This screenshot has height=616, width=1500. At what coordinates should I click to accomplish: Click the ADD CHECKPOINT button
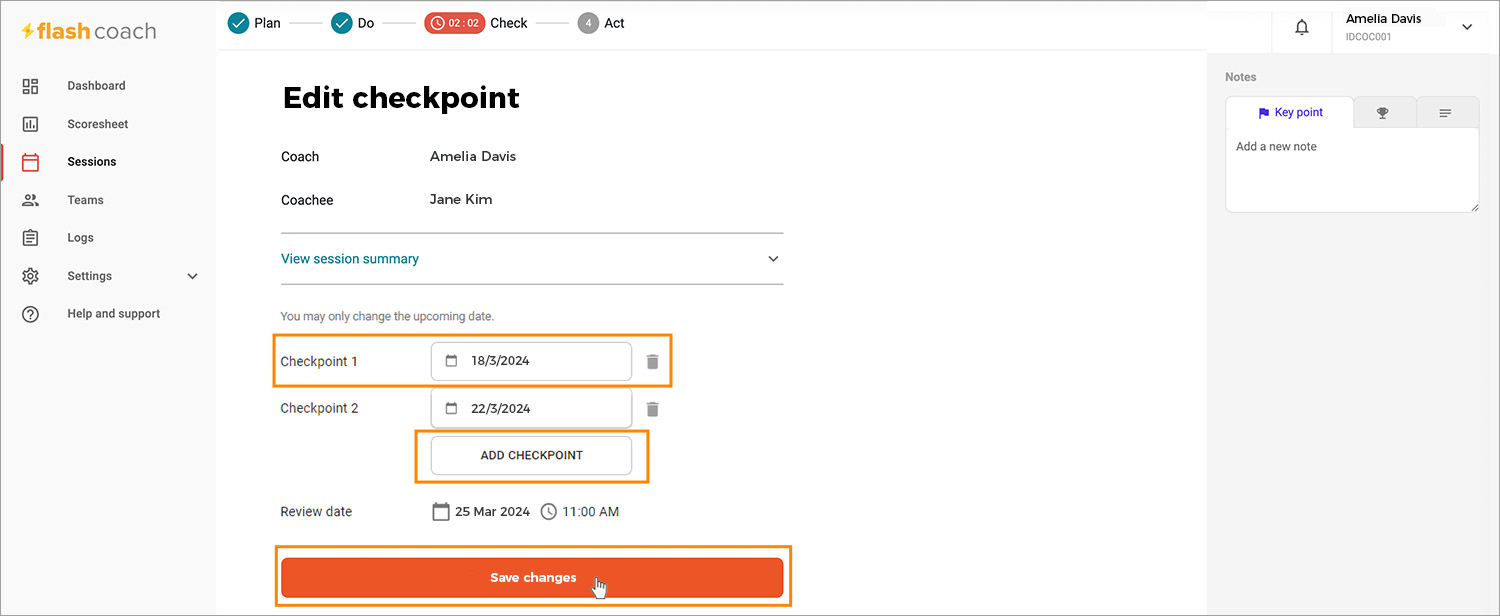coord(532,455)
